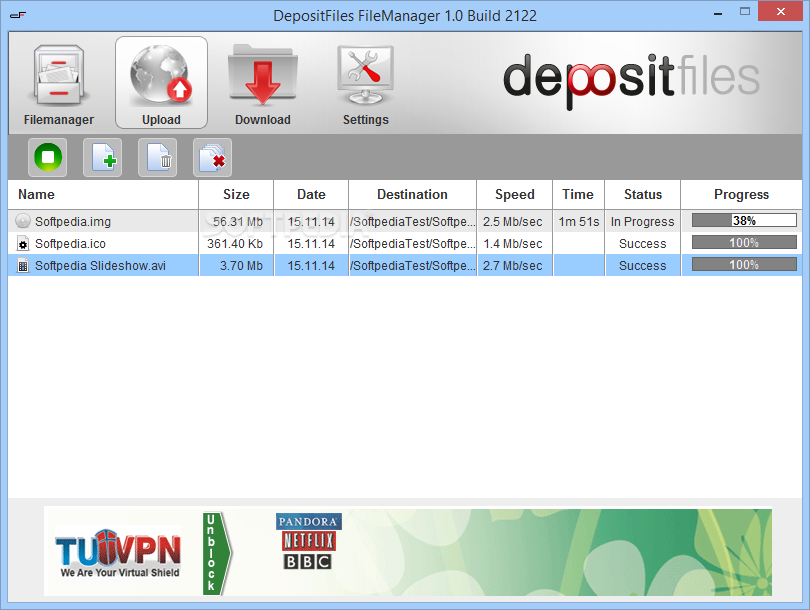The width and height of the screenshot is (810, 610).
Task: Select the Softpedia.img file row
Action: point(405,221)
